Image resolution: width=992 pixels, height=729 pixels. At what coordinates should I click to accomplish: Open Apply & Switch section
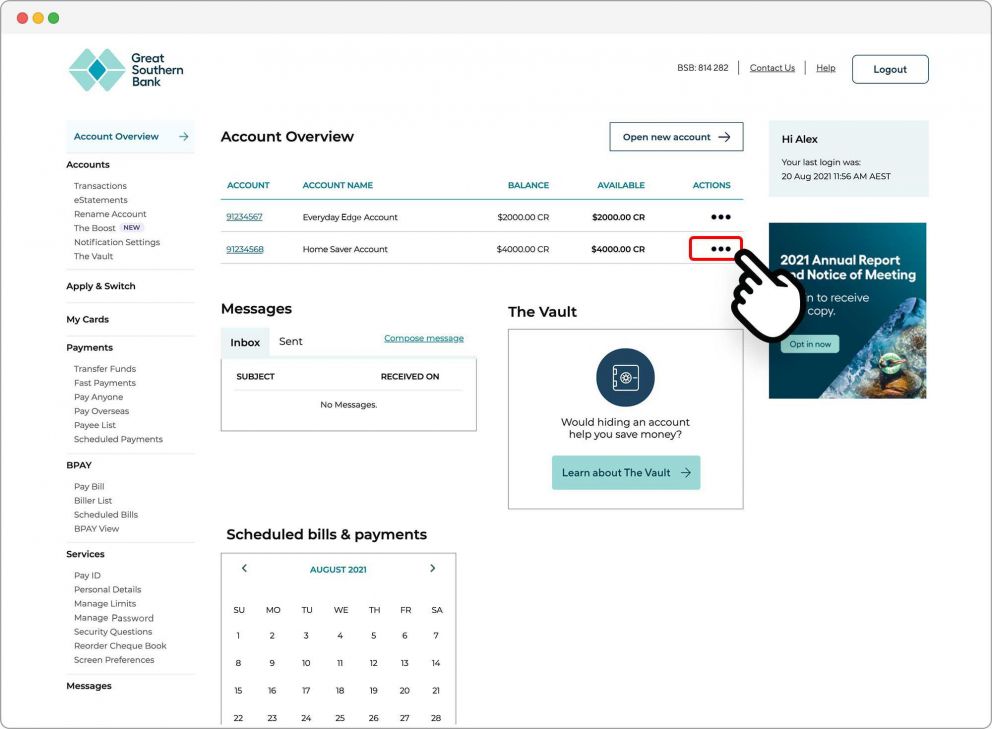pyautogui.click(x=101, y=286)
